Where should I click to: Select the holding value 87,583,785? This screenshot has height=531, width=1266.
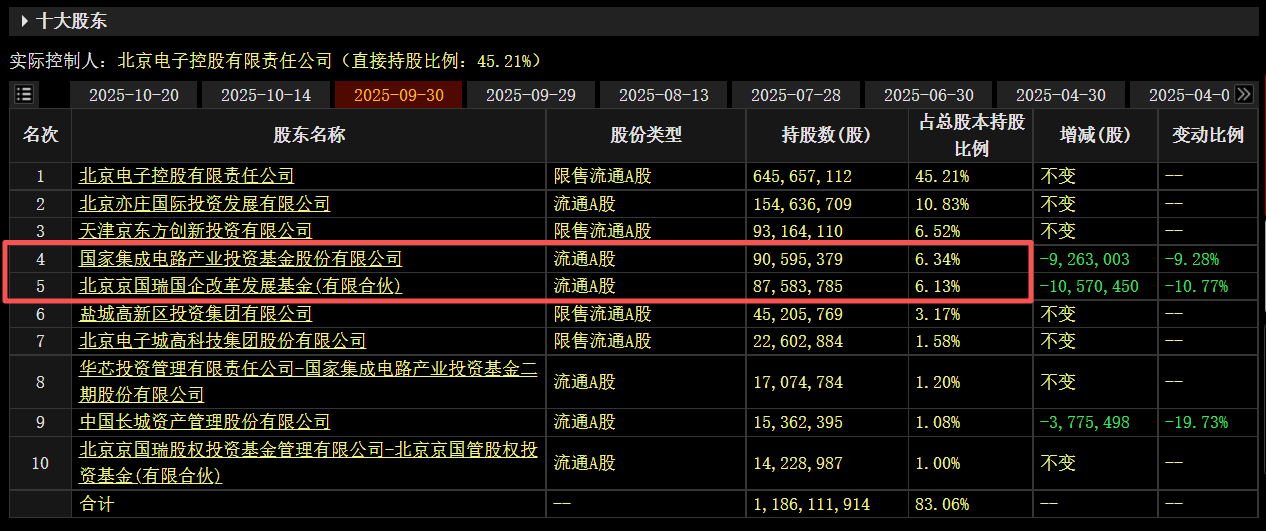(798, 287)
